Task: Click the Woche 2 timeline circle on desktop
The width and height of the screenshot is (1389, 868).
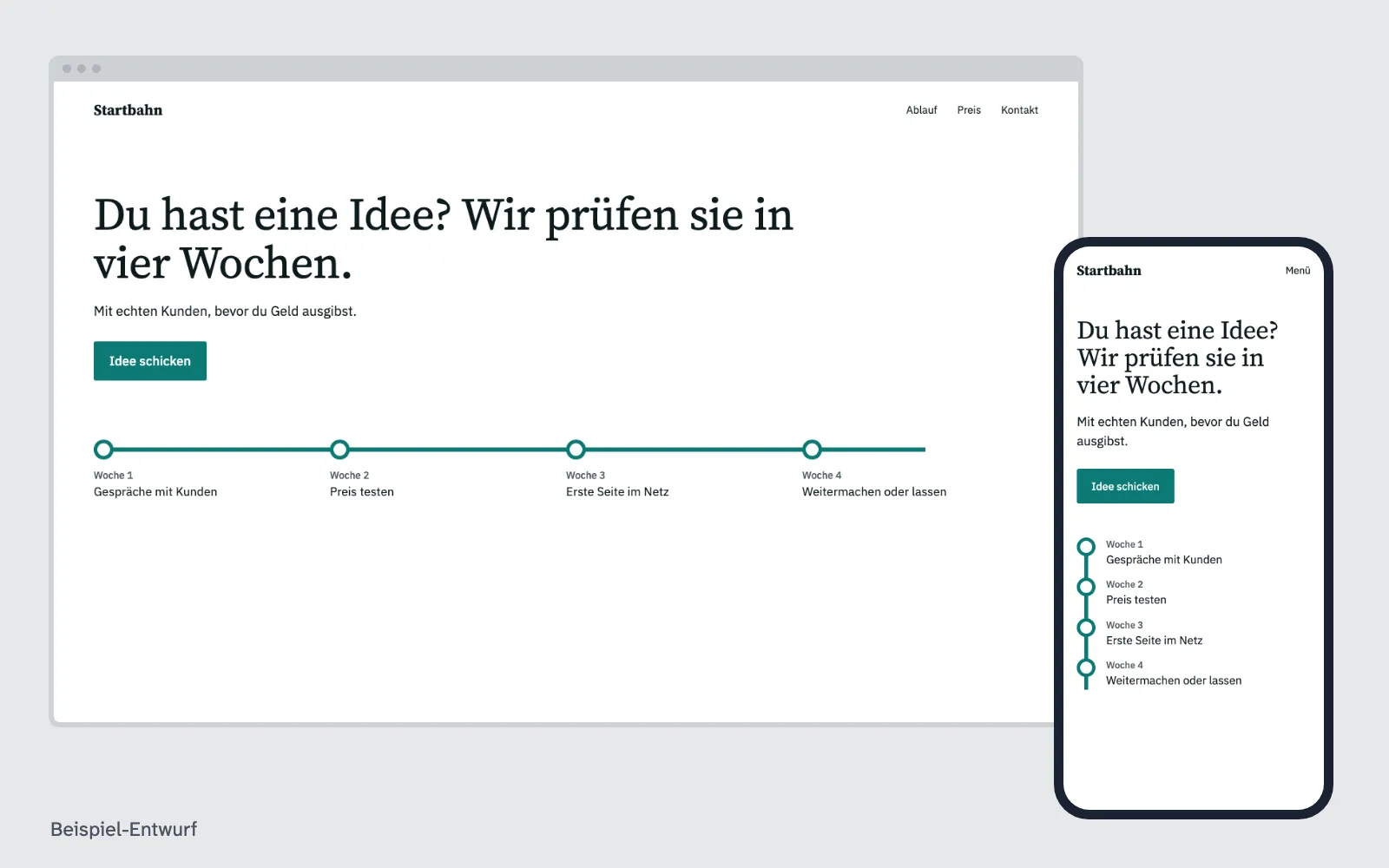Action: (339, 450)
